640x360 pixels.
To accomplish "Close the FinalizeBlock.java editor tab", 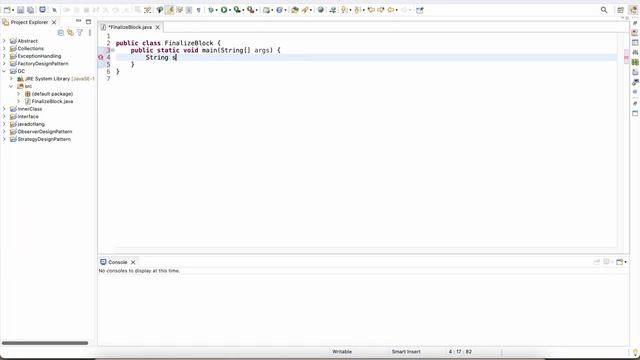I will click(158, 27).
